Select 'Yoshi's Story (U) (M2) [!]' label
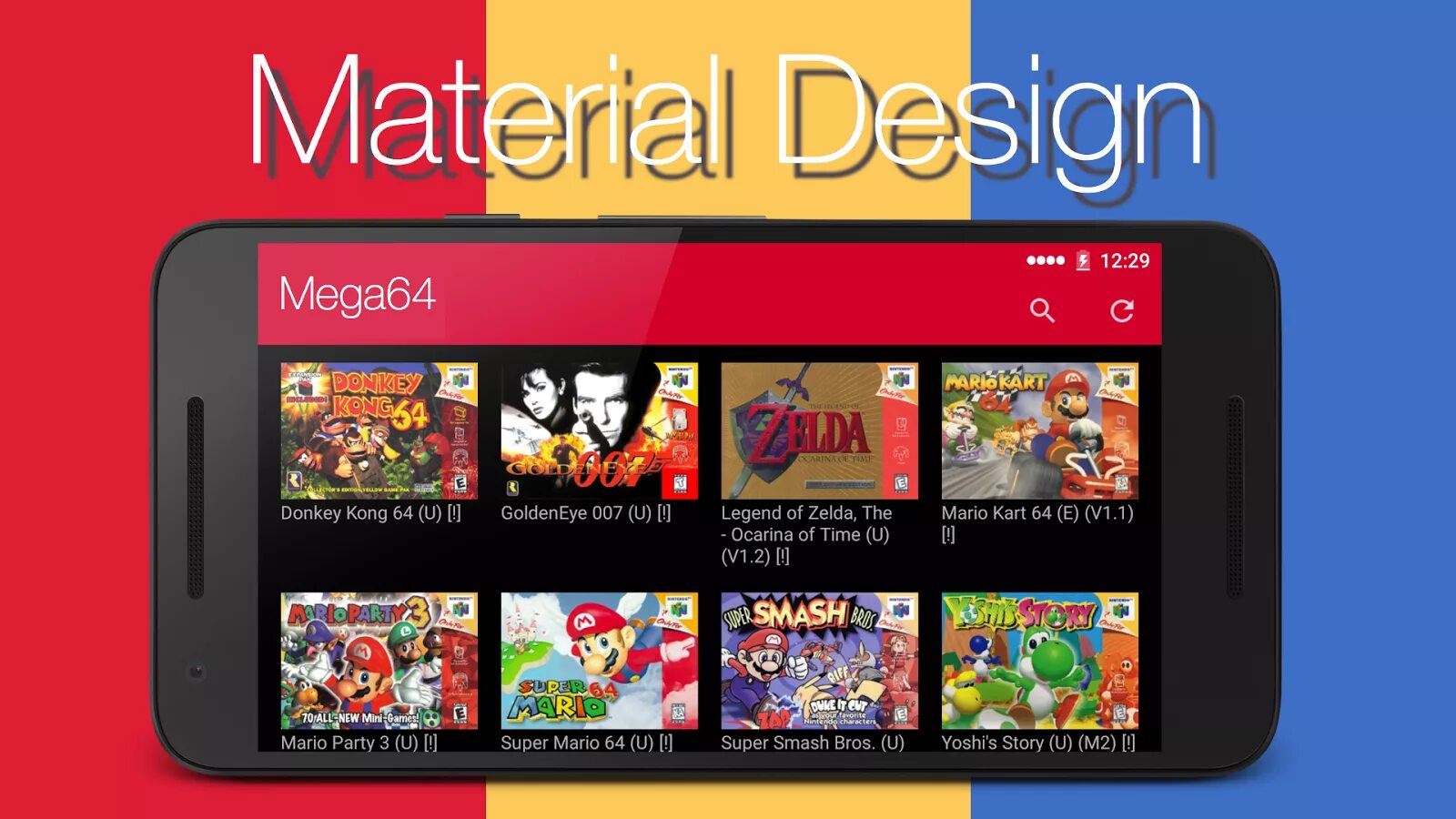Viewport: 1456px width, 819px height. 1038,743
